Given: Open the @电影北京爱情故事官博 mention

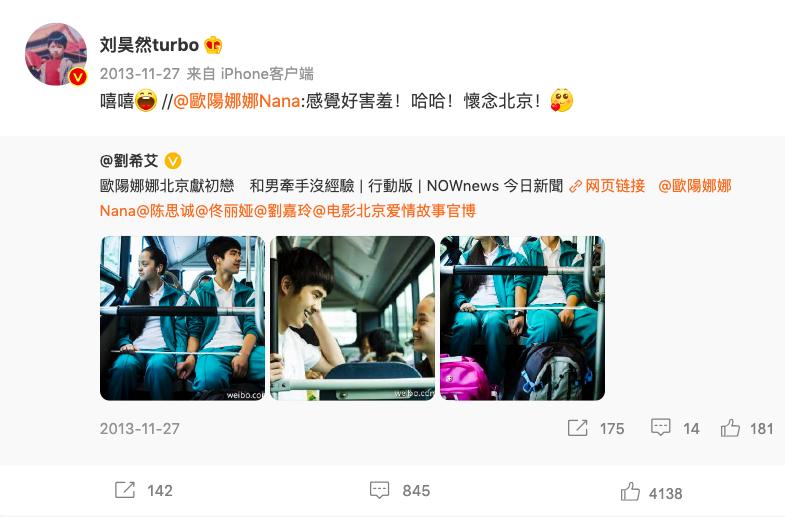Looking at the screenshot, I should [394, 211].
